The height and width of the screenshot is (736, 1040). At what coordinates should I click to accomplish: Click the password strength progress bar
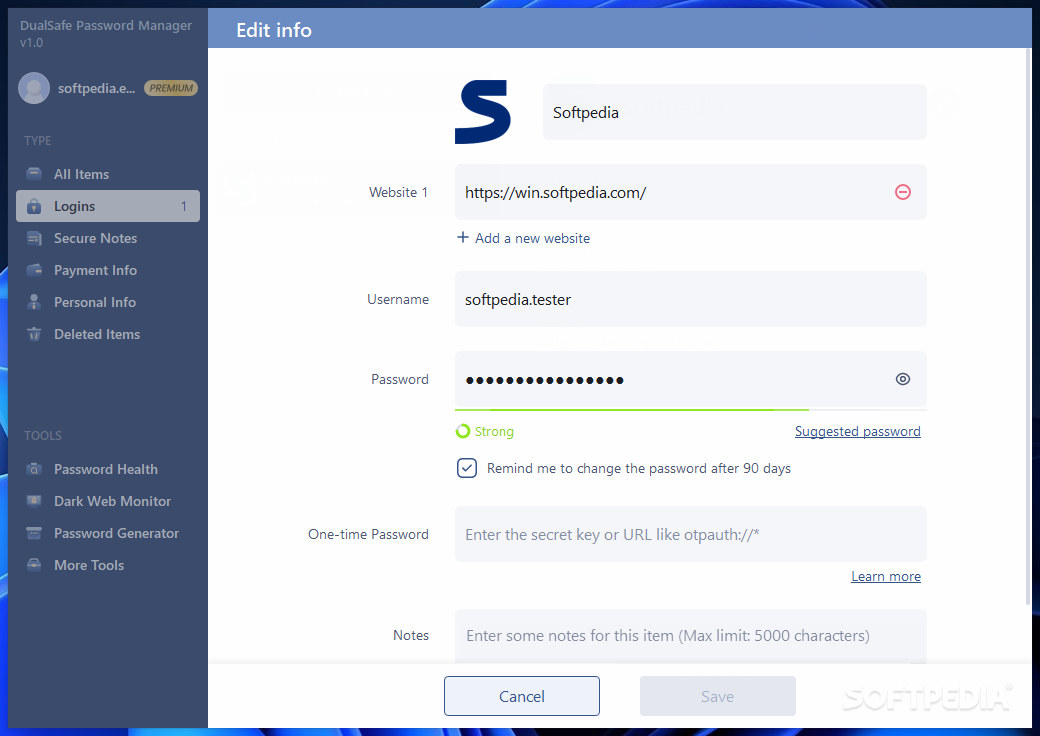690,410
